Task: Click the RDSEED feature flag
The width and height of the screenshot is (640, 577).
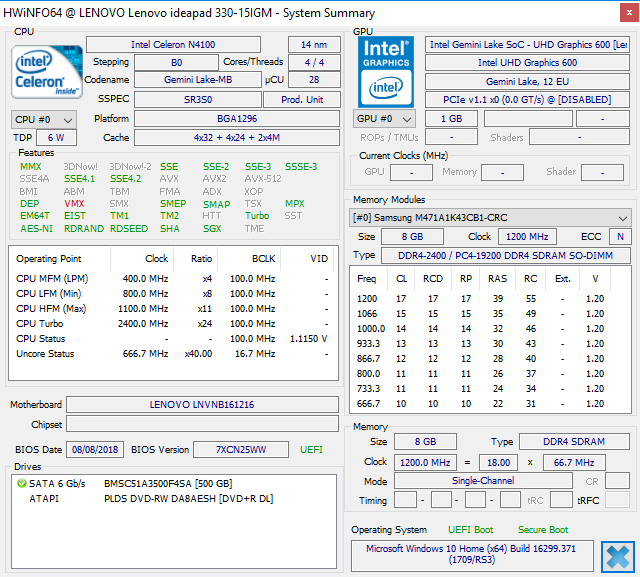Action: click(x=129, y=229)
